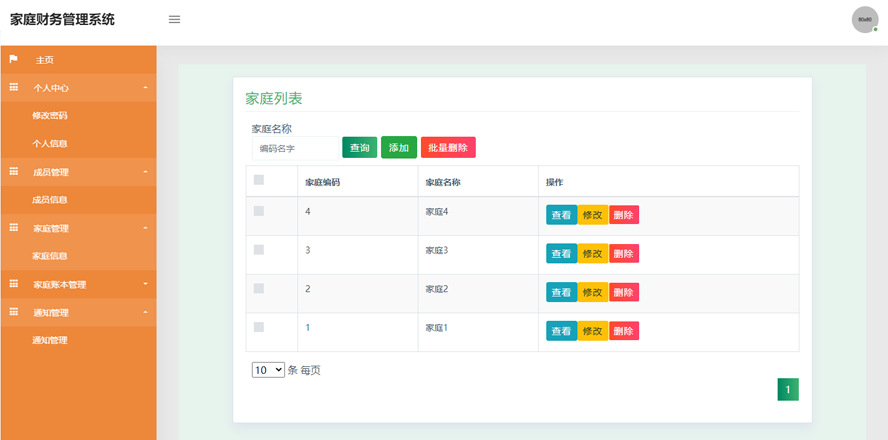The height and width of the screenshot is (440, 888).
Task: Click 删除 for 家庭4
Action: point(624,215)
